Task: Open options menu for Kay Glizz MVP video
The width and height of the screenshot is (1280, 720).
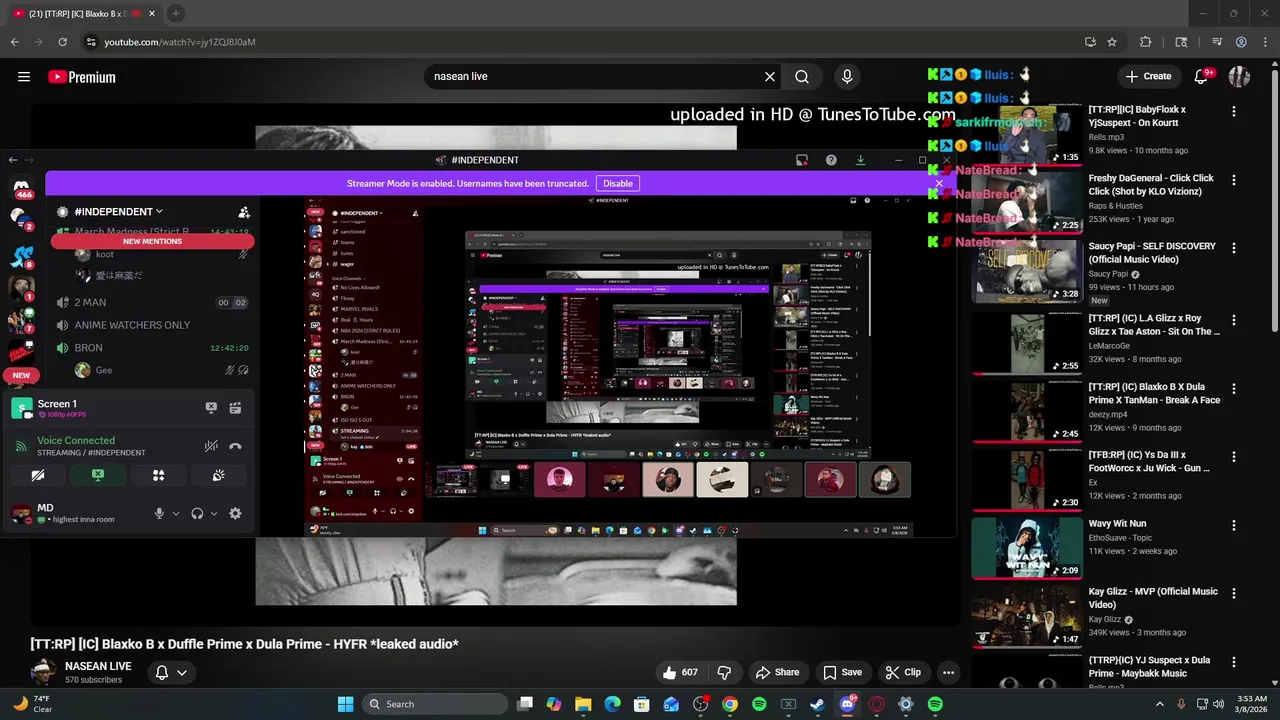Action: tap(1234, 592)
